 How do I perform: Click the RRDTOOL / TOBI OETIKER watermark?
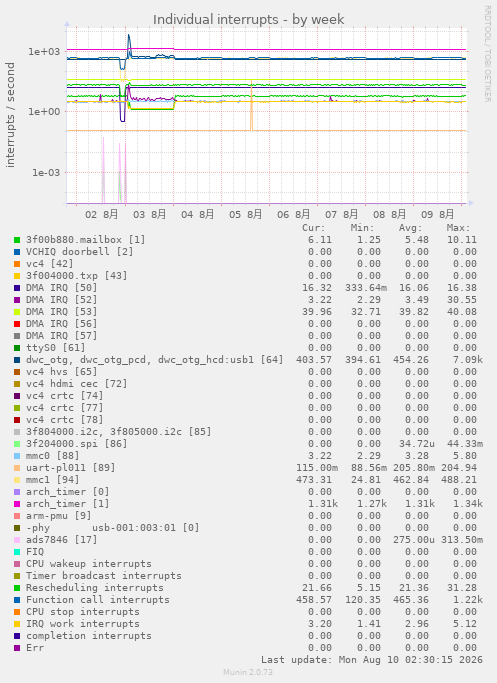coord(487,54)
